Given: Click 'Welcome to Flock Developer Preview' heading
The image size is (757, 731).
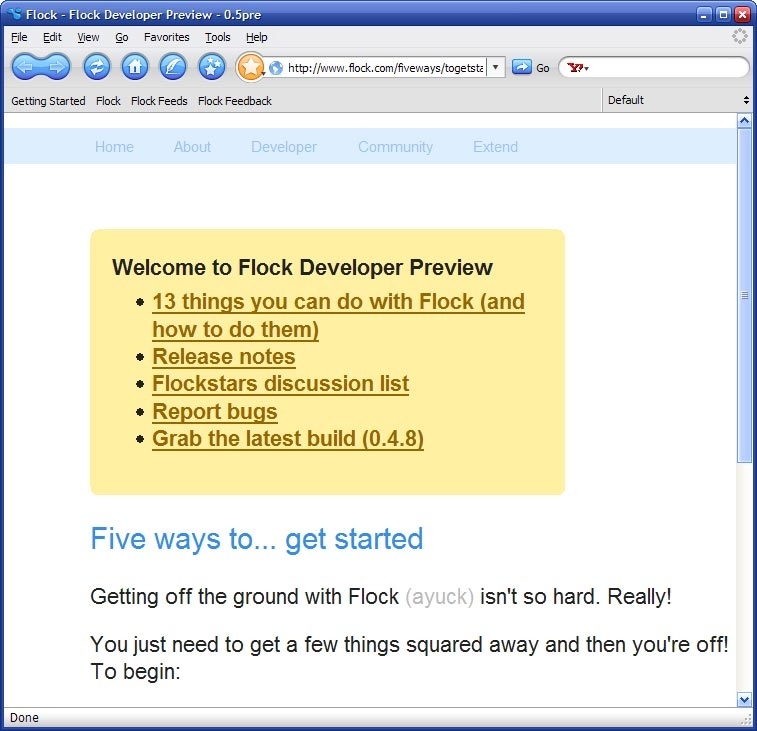Looking at the screenshot, I should pos(303,267).
